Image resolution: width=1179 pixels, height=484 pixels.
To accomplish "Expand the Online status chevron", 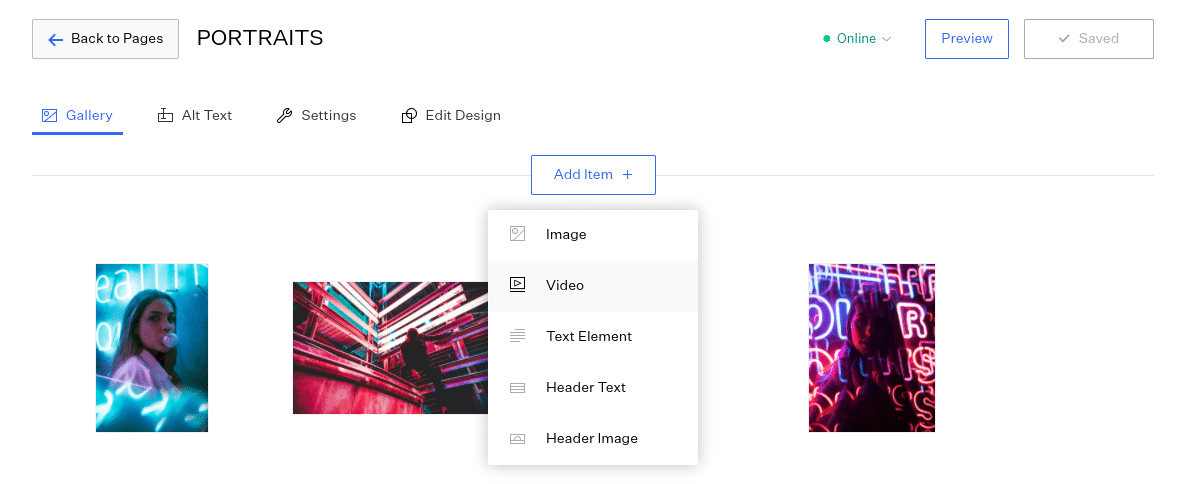I will [887, 39].
